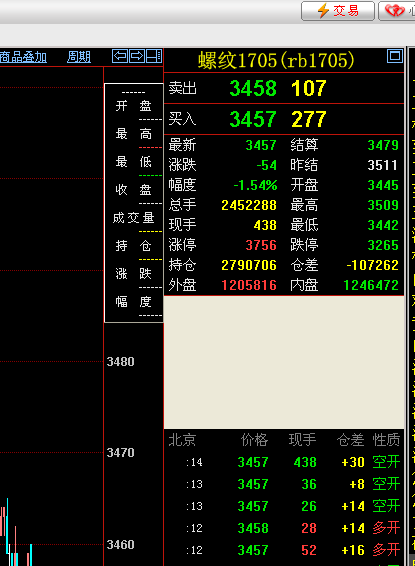Click the 性质 column header in tick list
Image resolution: width=415 pixels, height=566 pixels.
[386, 440]
